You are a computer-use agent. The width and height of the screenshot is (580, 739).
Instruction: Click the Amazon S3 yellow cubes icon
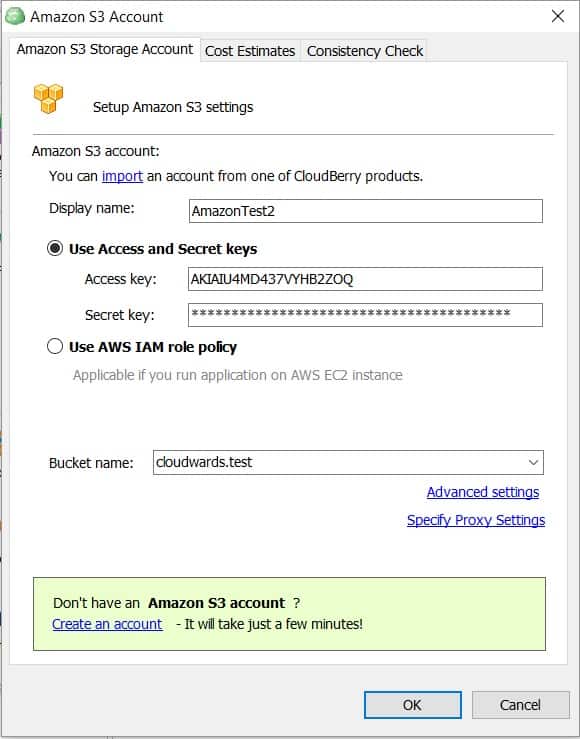point(48,98)
